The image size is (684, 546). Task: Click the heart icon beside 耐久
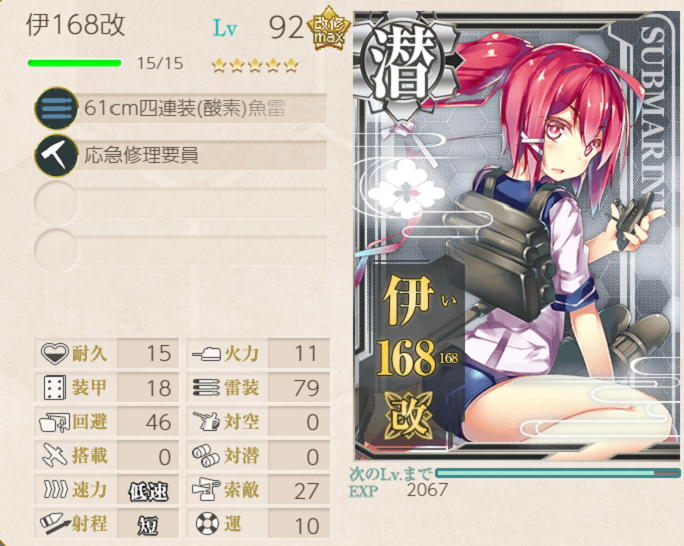55,353
